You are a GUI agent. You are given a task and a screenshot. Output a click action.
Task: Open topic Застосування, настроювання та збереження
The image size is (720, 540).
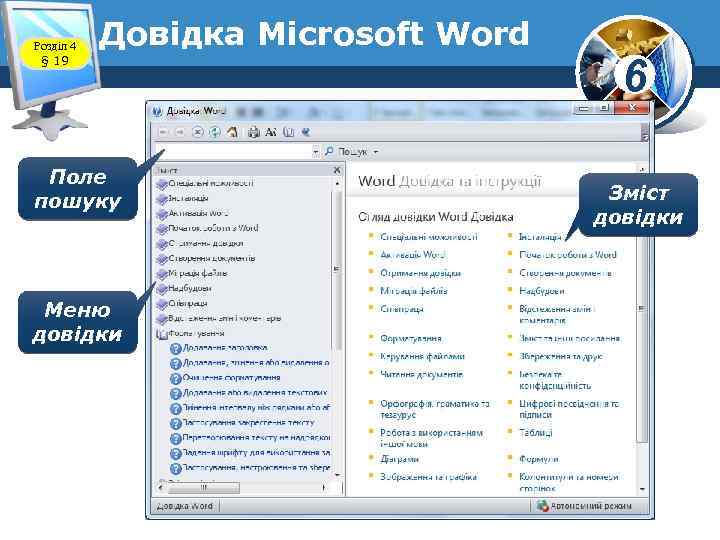click(x=250, y=468)
